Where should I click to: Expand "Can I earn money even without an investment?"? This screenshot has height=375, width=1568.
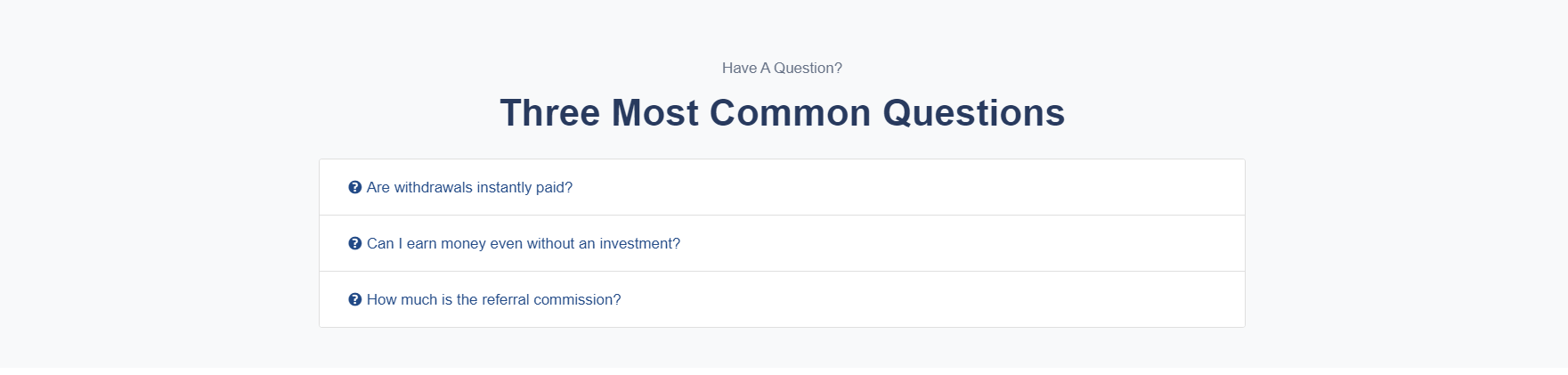(523, 243)
